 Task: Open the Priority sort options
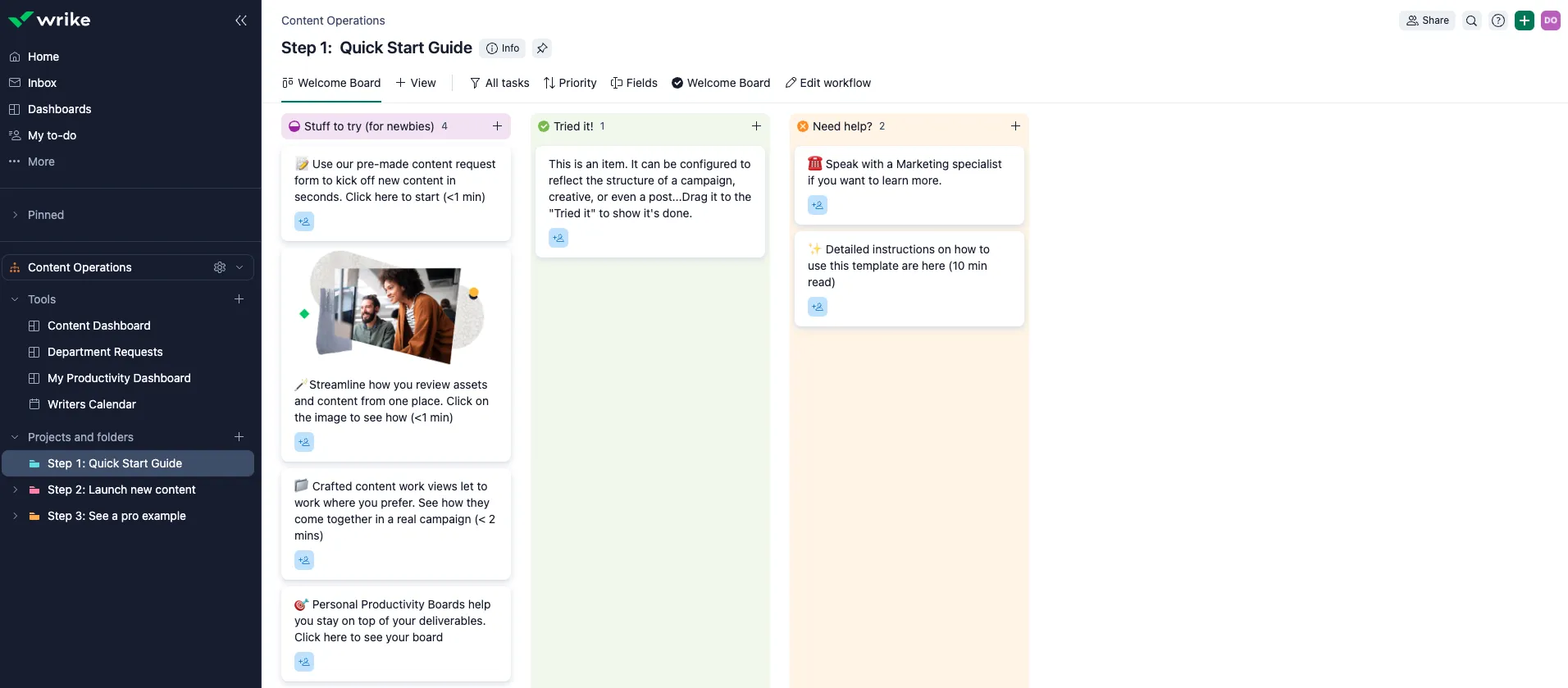tap(570, 83)
